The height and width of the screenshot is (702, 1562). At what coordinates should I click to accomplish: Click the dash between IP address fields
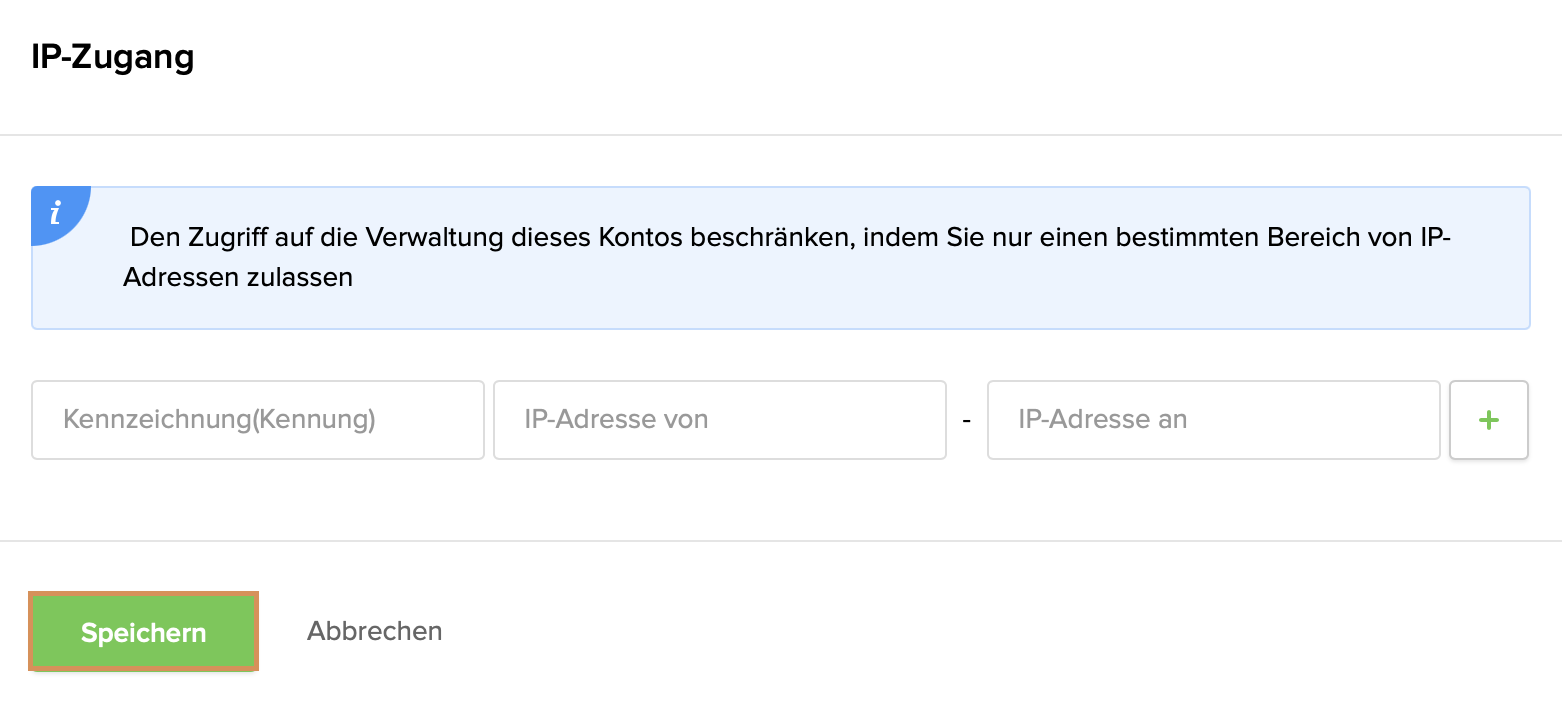point(966,421)
